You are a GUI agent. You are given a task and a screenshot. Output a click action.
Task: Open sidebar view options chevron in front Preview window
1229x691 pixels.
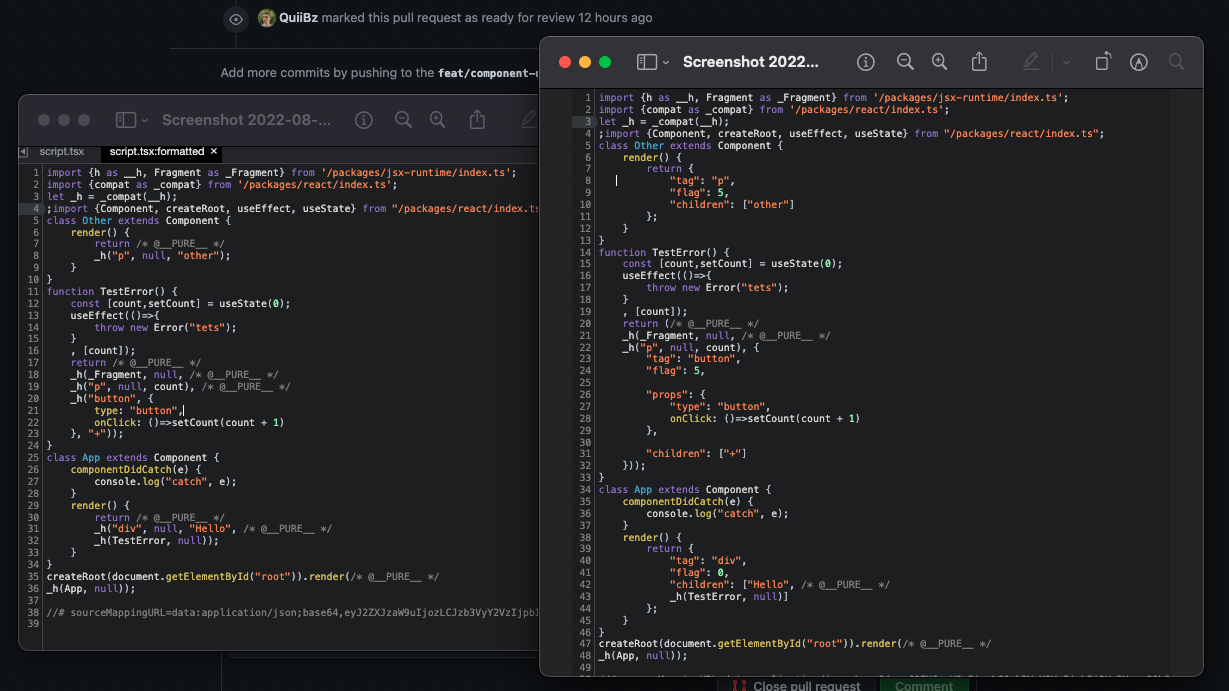[666, 62]
